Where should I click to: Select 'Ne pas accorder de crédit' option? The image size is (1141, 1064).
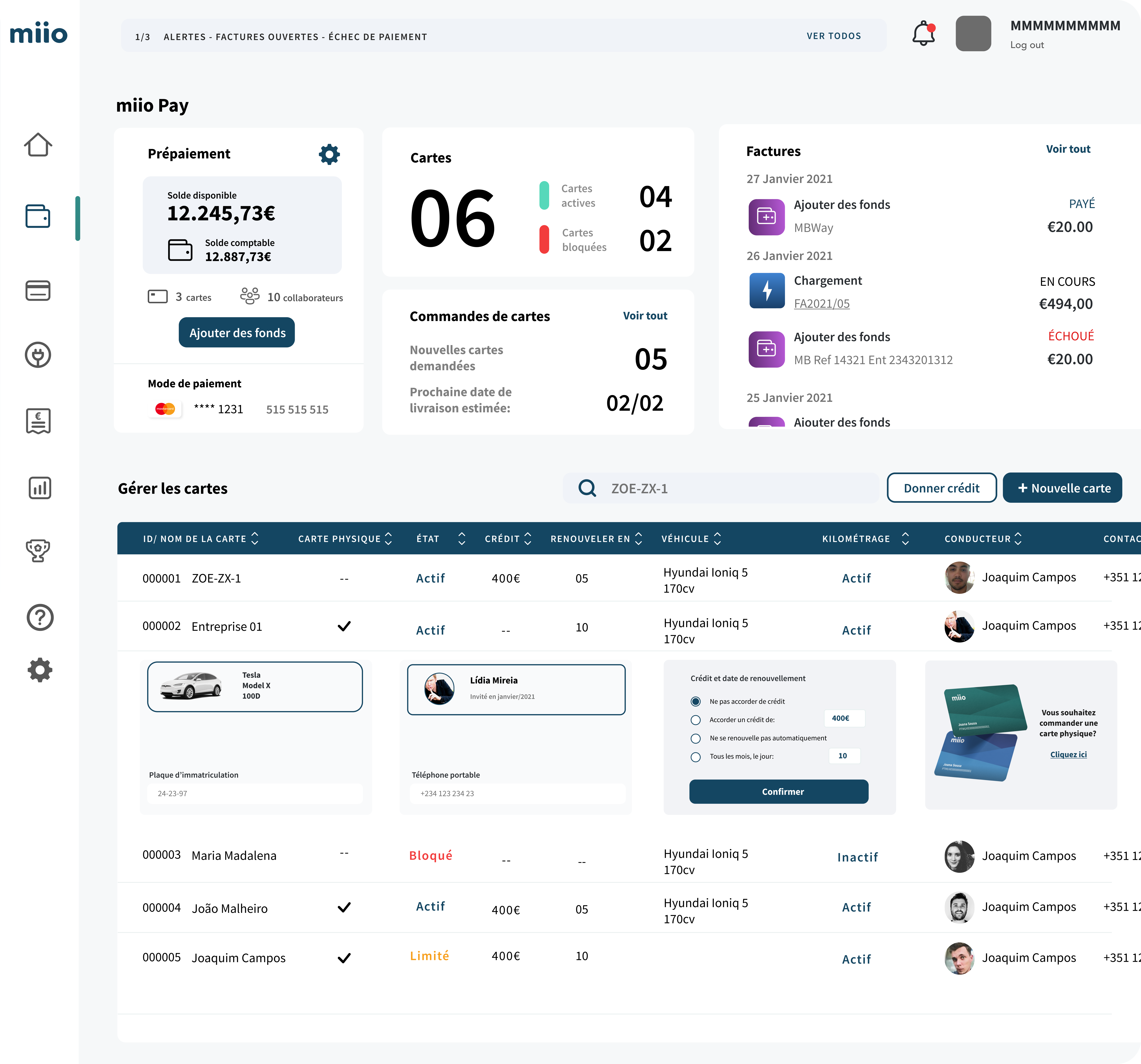696,701
